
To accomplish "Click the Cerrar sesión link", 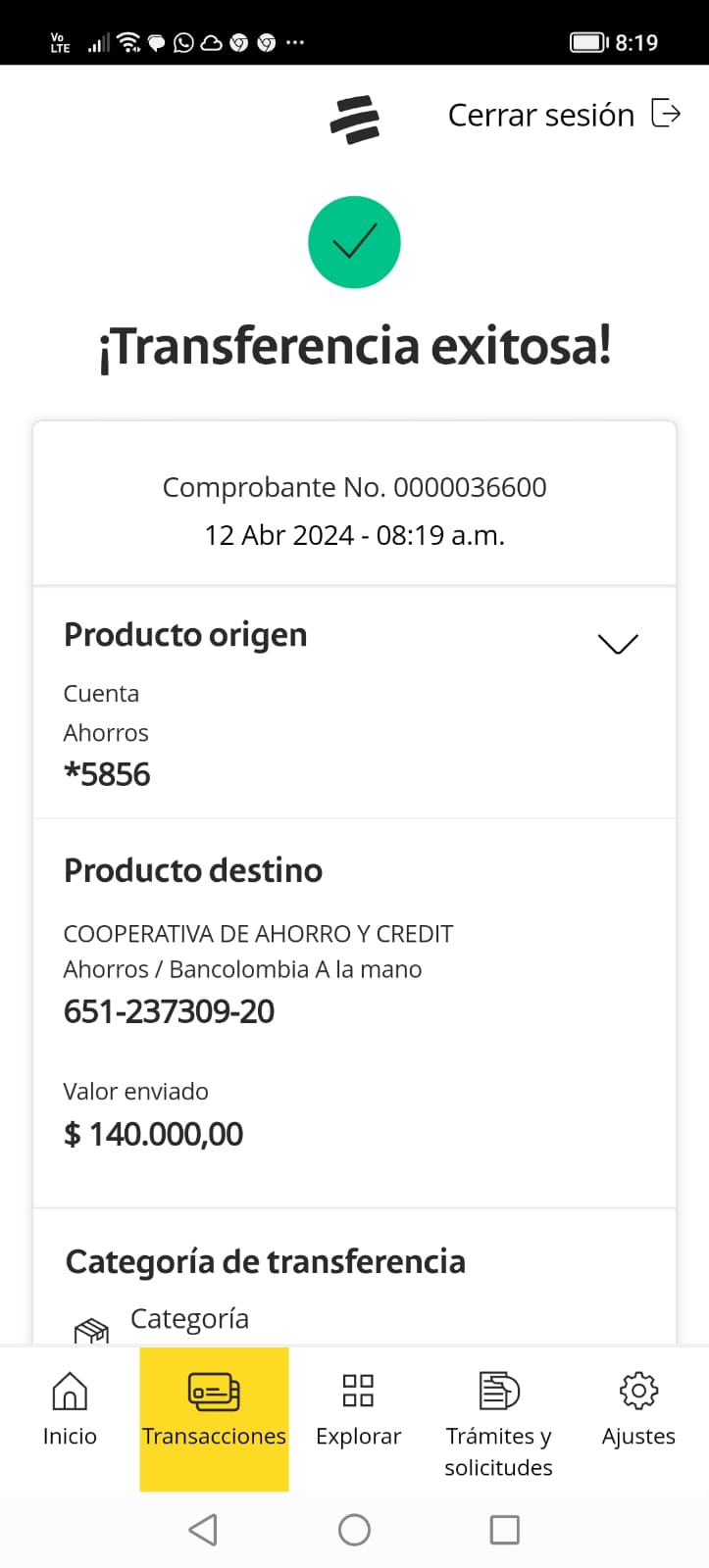I will pyautogui.click(x=541, y=116).
